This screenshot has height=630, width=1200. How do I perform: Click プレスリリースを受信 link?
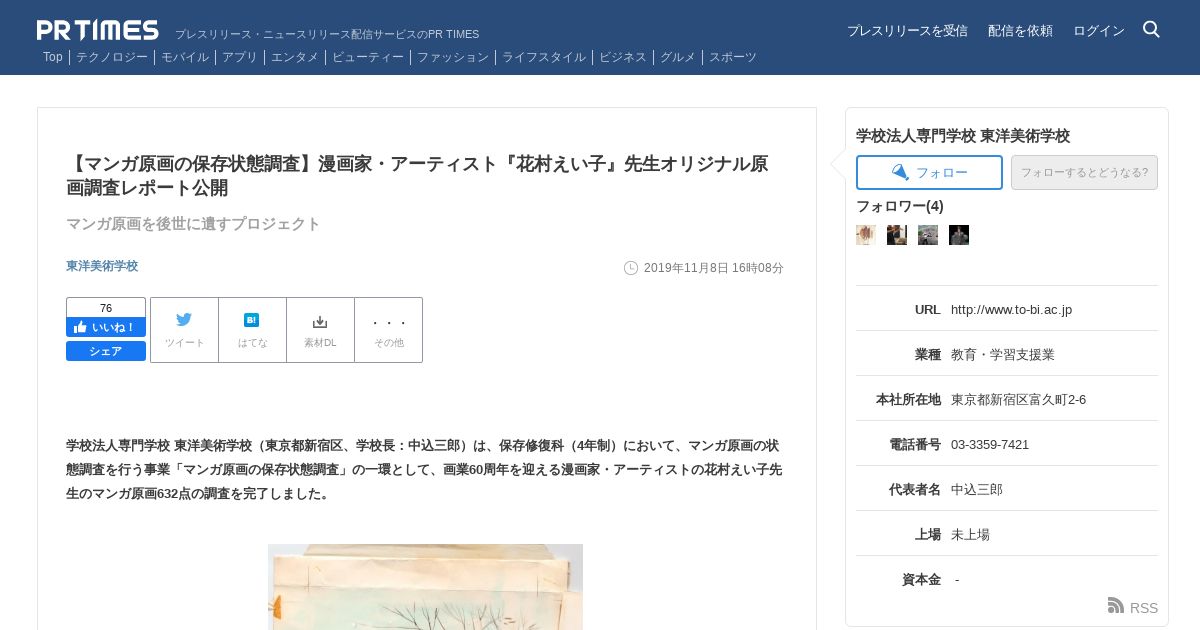(907, 31)
